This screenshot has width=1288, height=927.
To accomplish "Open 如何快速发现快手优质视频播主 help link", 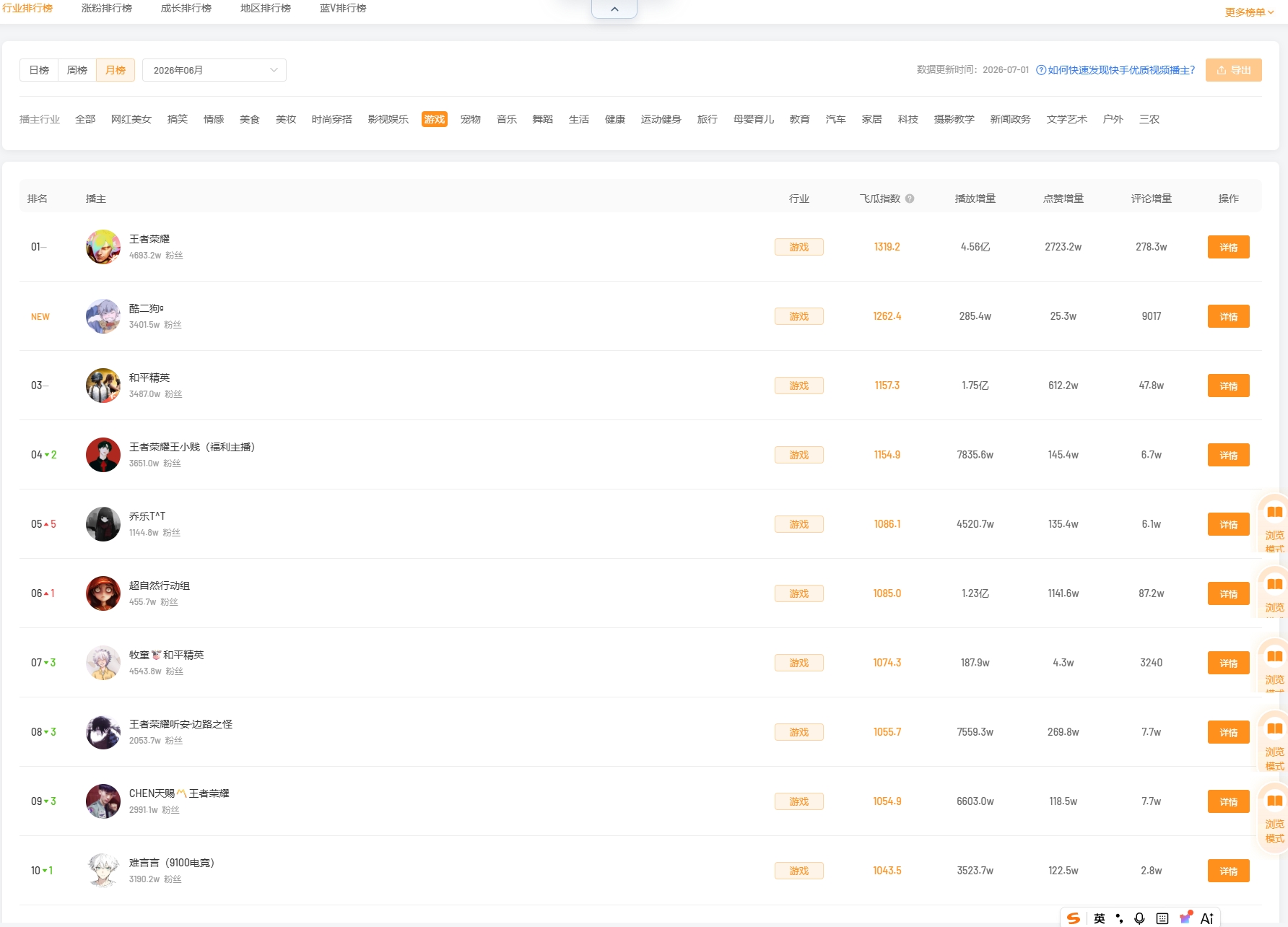I will [x=1115, y=70].
